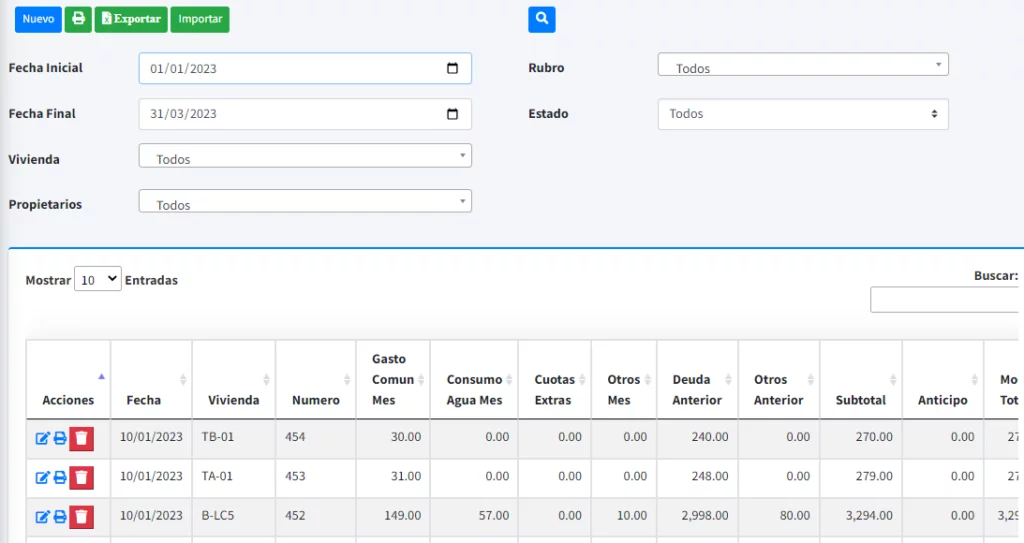
Task: Open calendar picker for Fecha Inicial
Action: click(452, 69)
